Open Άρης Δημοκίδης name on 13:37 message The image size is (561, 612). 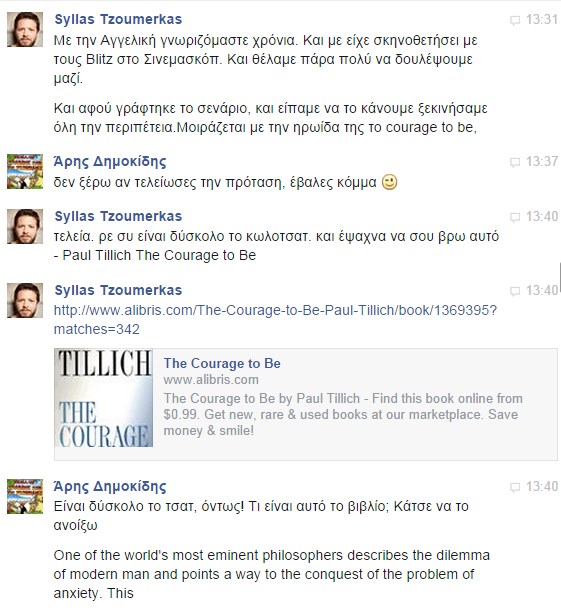(x=110, y=161)
